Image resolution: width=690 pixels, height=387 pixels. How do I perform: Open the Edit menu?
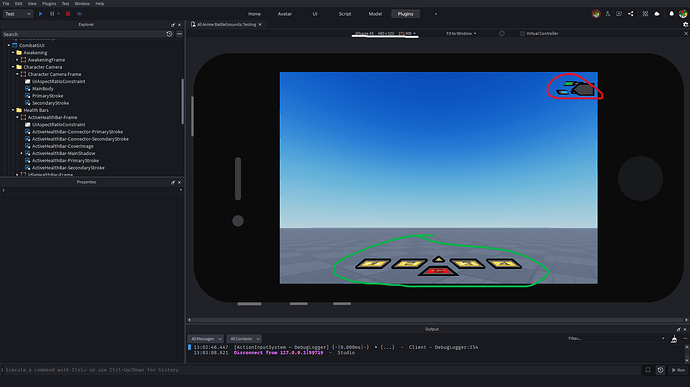18,4
